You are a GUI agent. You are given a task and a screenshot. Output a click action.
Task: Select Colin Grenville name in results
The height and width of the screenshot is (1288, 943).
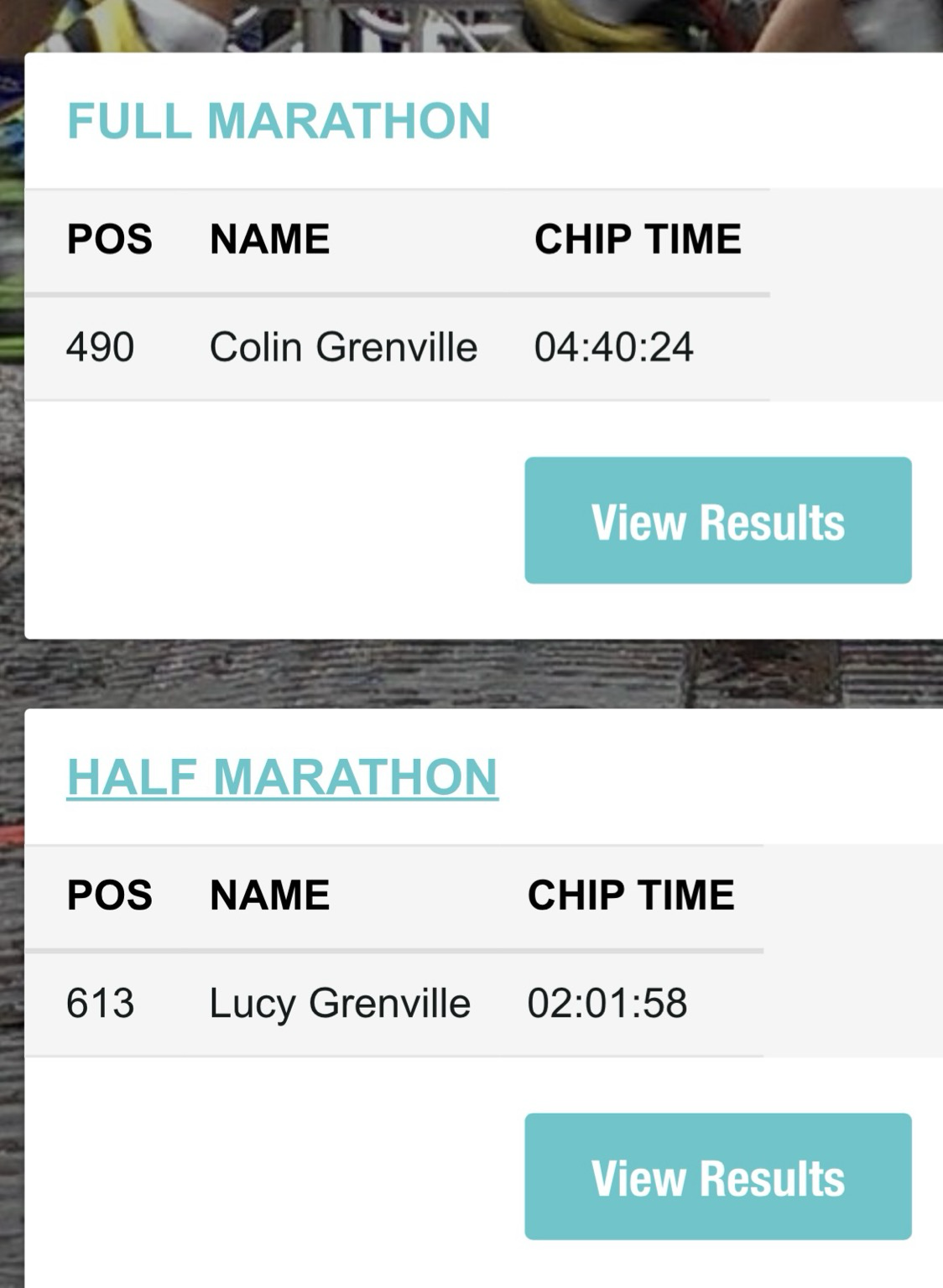pos(343,347)
